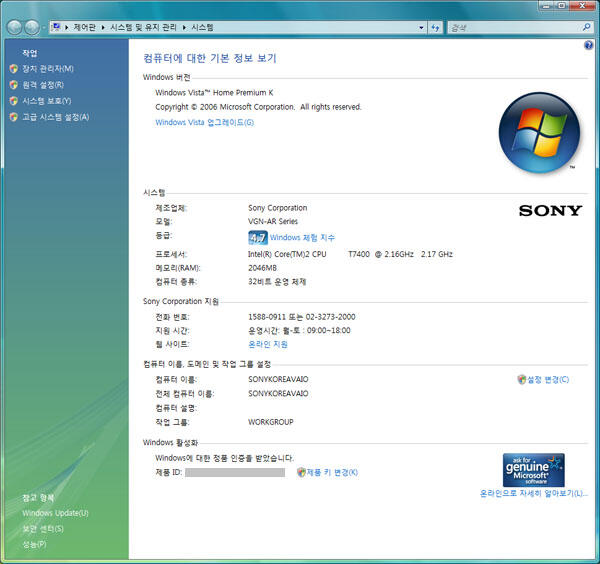Image resolution: width=600 pixels, height=564 pixels.
Task: Select 시스템 보호(Y) in the sidebar
Action: point(46,101)
